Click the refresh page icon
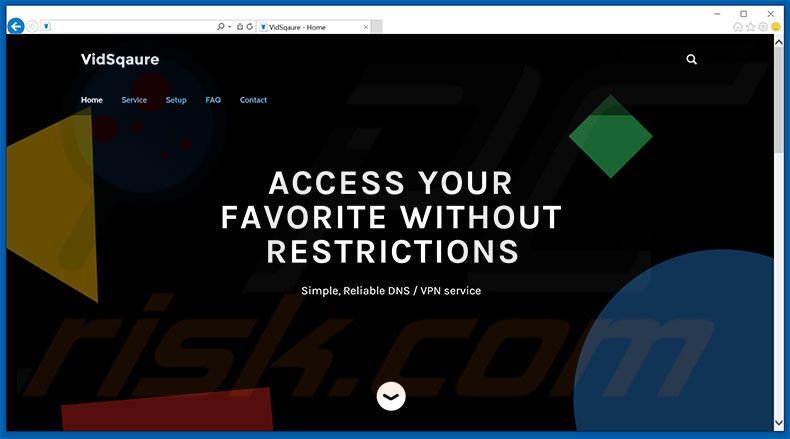This screenshot has height=439, width=790. coord(249,27)
